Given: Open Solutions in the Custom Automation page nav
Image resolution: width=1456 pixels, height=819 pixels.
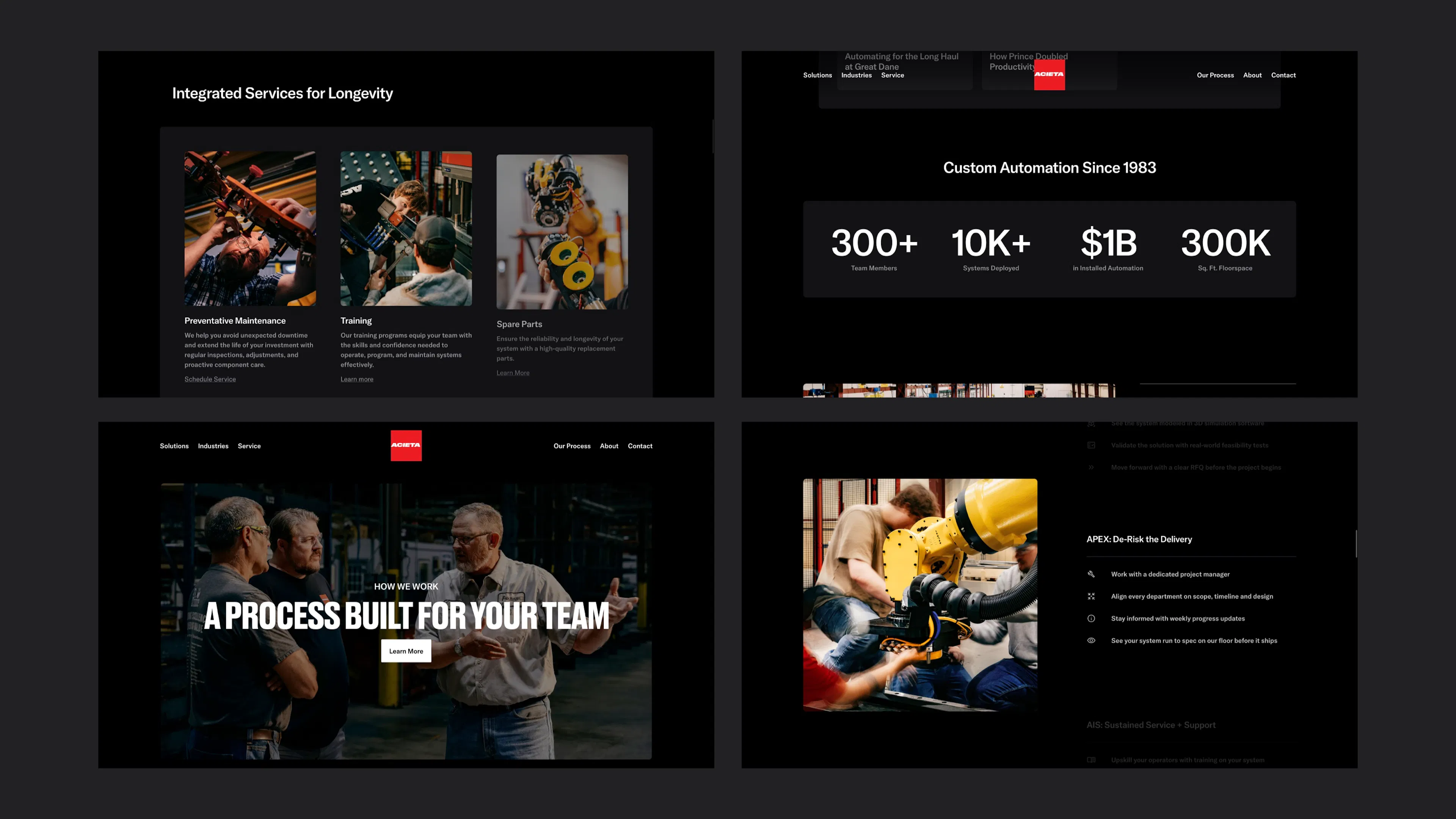Looking at the screenshot, I should [x=817, y=75].
